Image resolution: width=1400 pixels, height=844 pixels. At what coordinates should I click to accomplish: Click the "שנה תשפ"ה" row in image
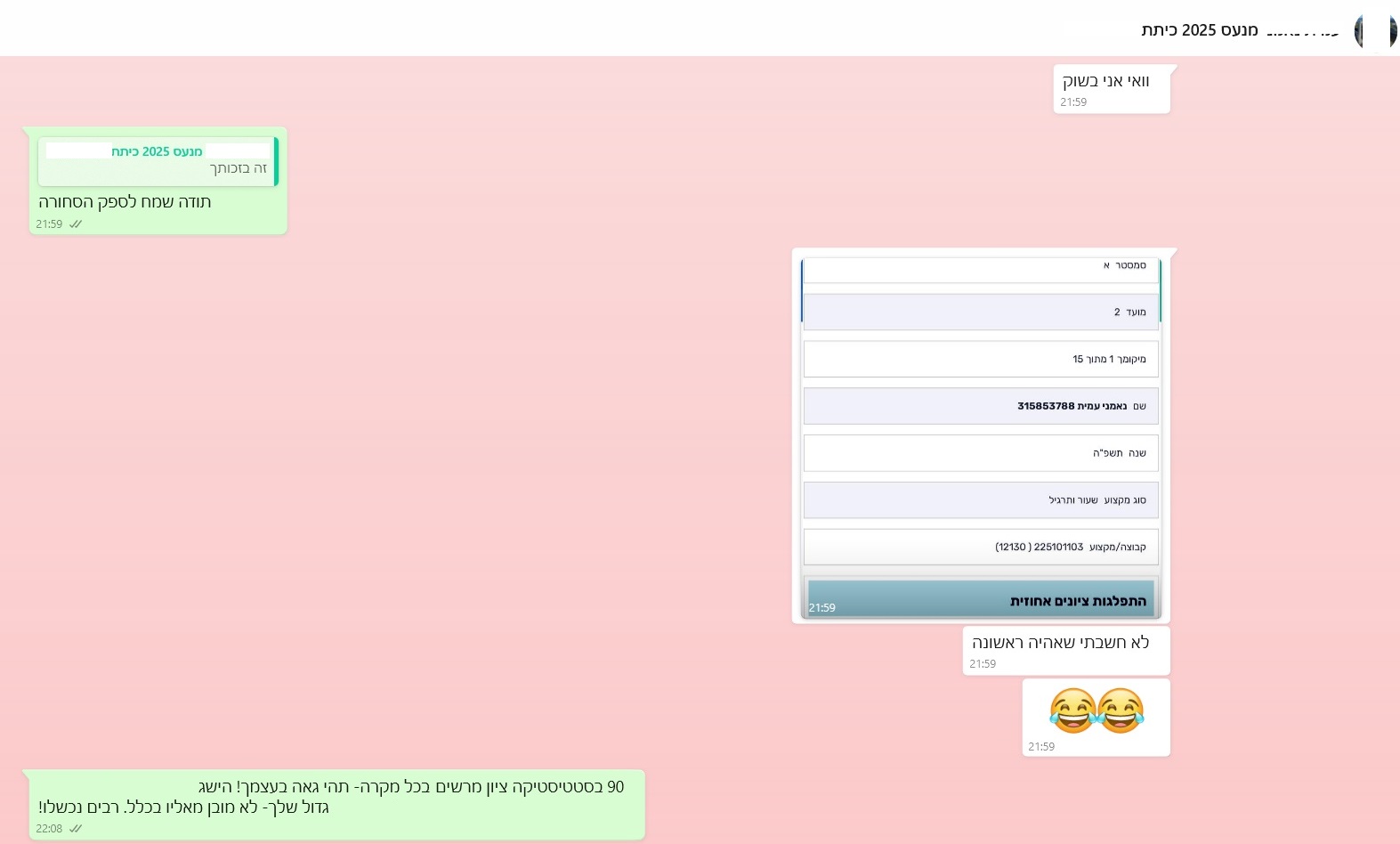click(981, 453)
